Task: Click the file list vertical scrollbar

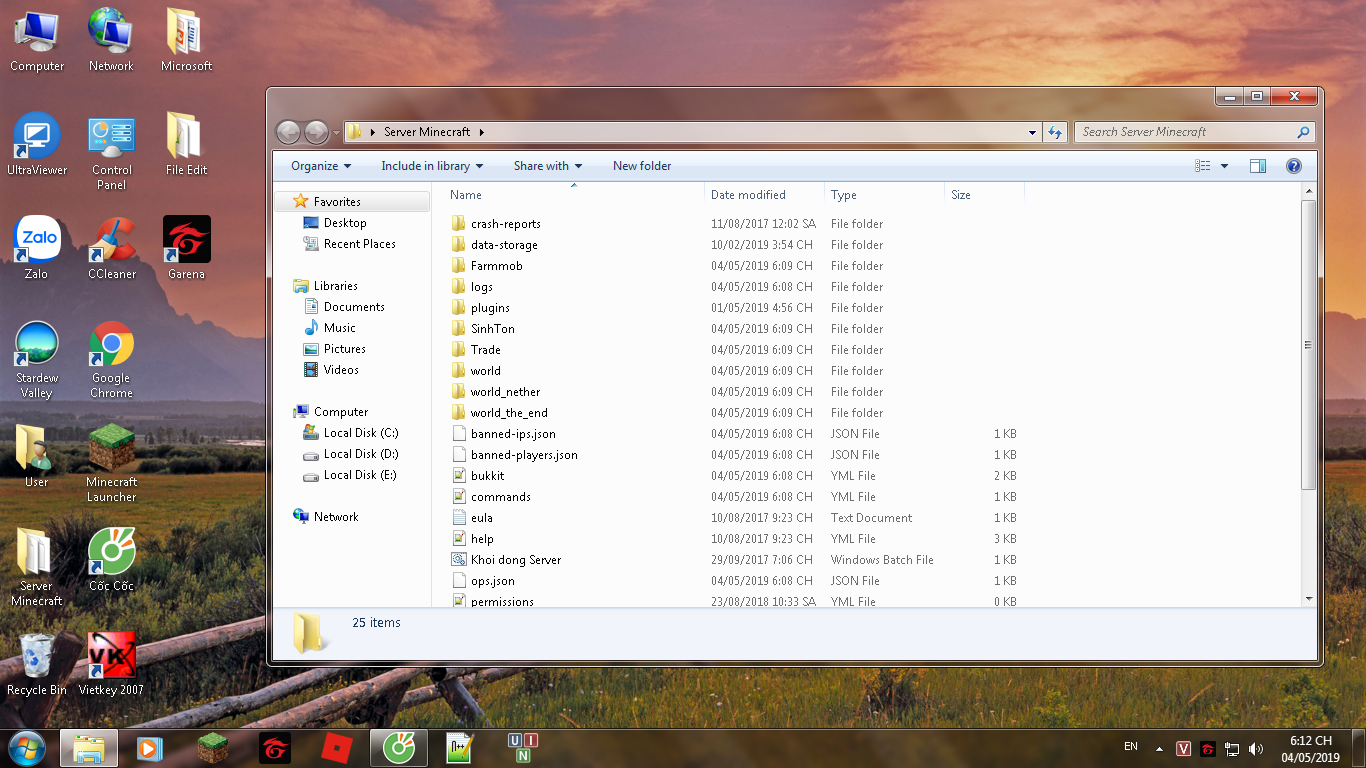Action: pyautogui.click(x=1308, y=345)
